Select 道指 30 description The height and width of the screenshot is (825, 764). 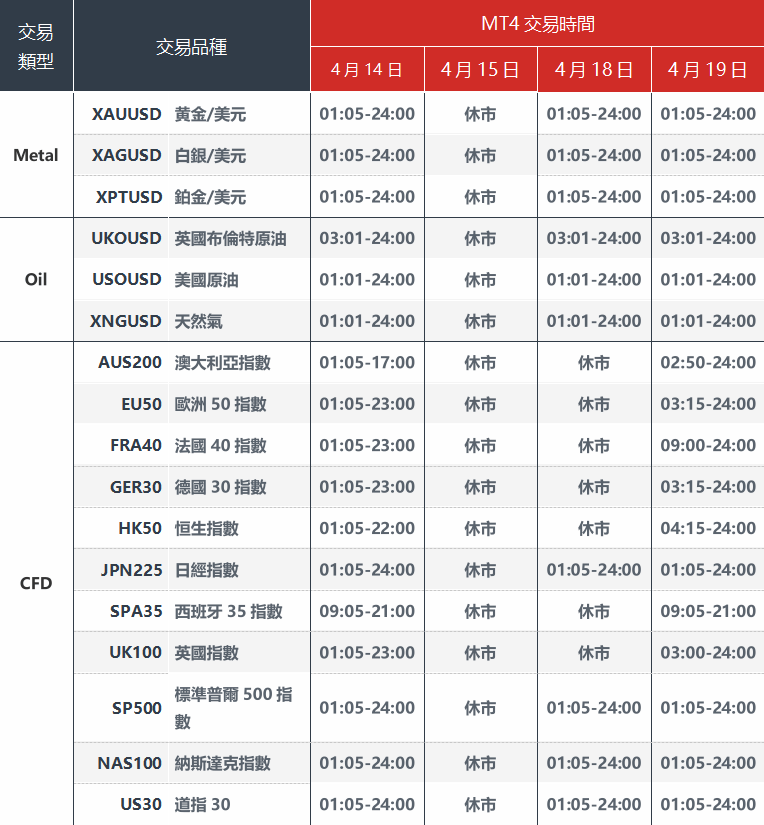[203, 804]
